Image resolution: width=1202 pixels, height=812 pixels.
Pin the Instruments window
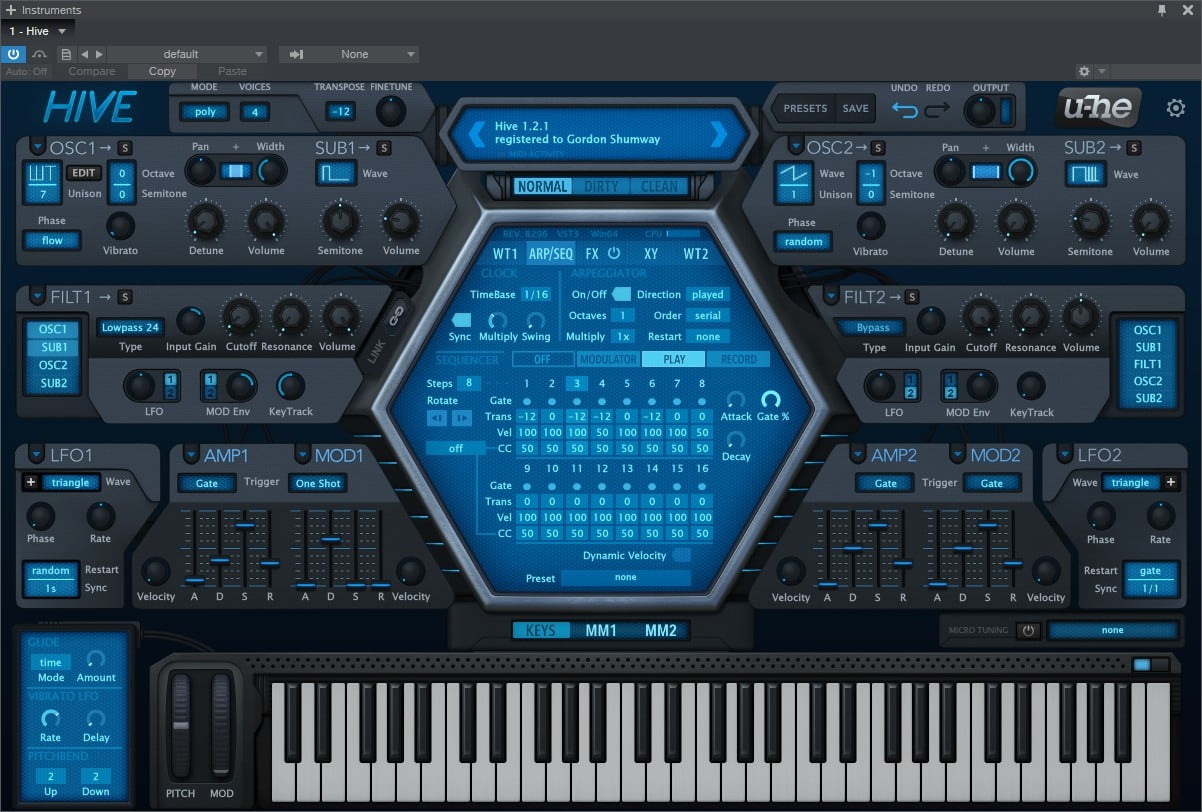point(1162,10)
